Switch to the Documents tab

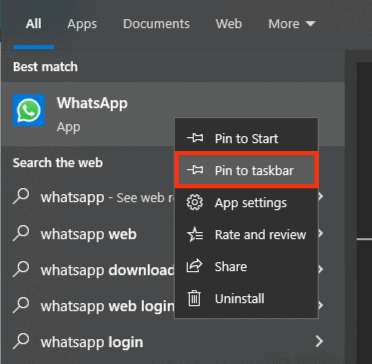[x=156, y=24]
